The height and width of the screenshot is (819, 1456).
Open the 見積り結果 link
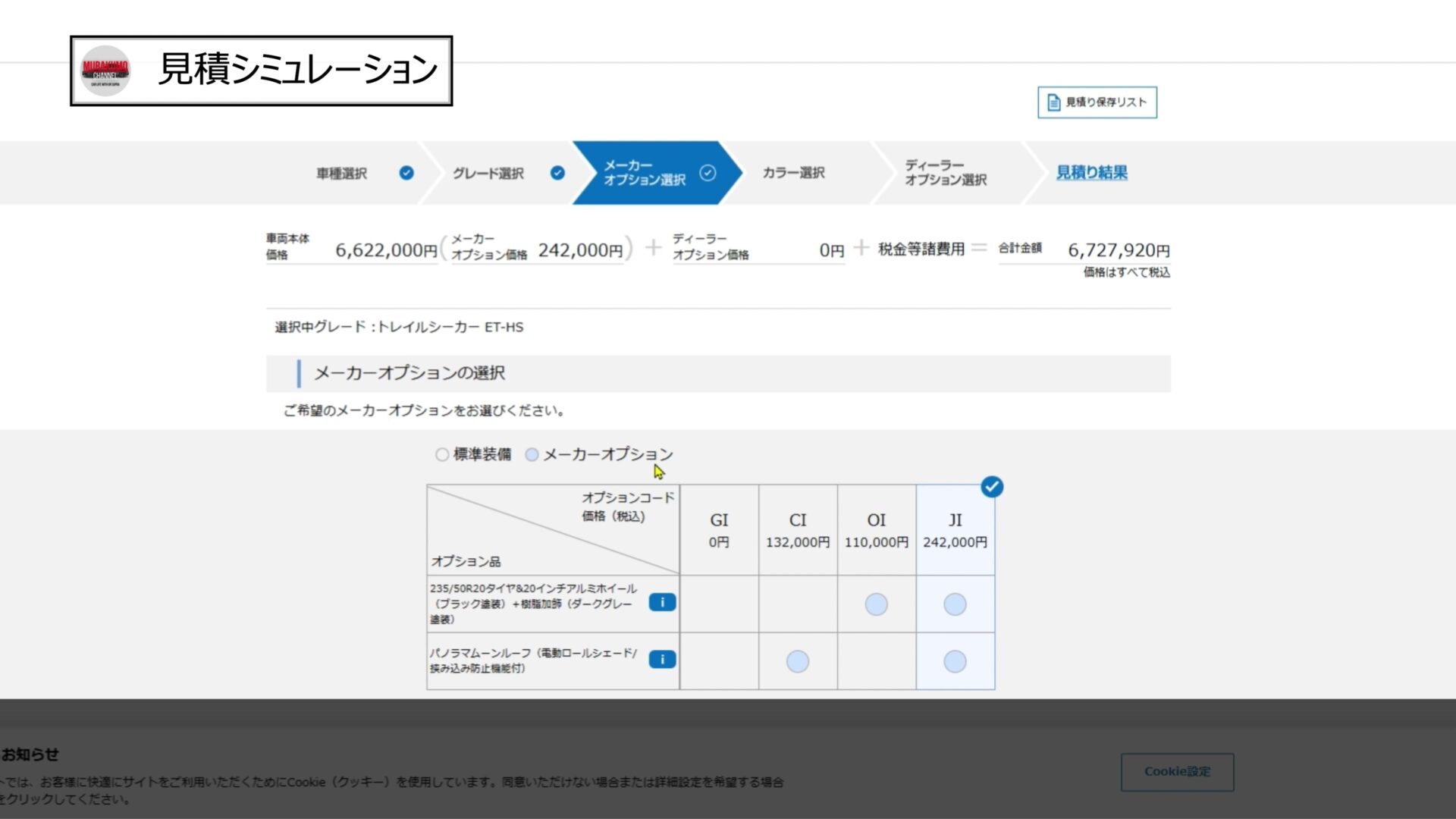(1091, 173)
